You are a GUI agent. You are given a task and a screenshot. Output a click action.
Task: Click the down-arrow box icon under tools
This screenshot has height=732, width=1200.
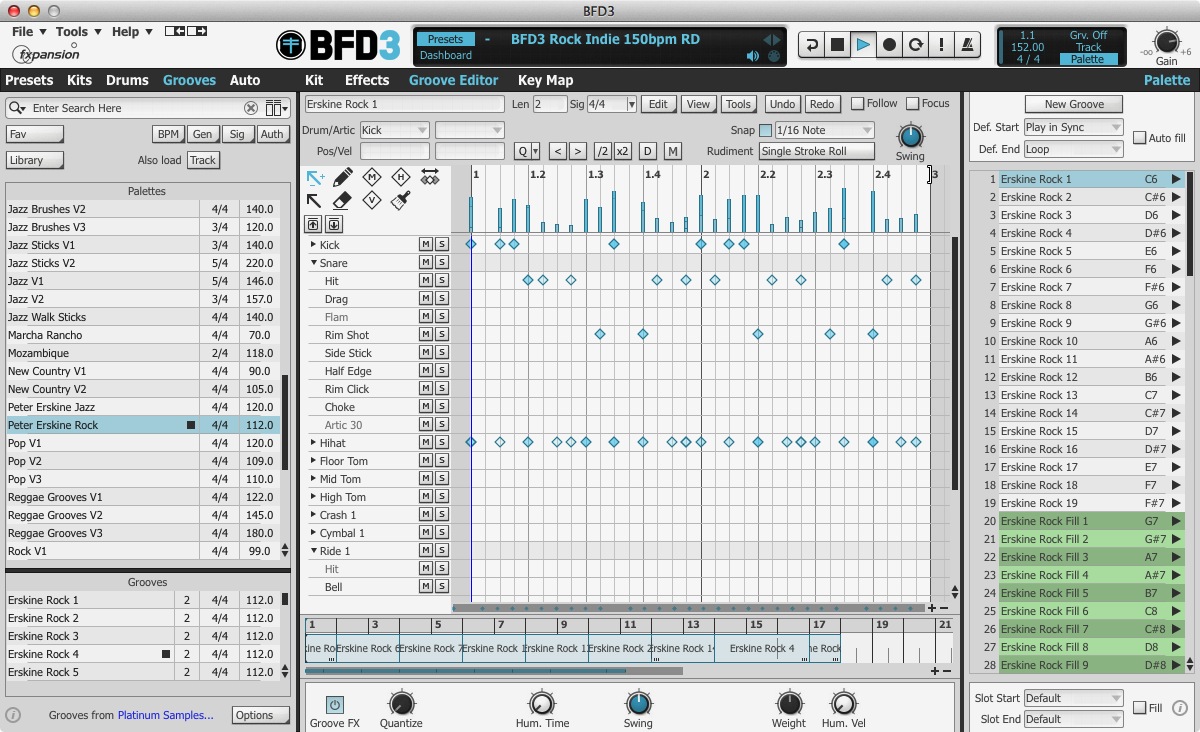[334, 224]
